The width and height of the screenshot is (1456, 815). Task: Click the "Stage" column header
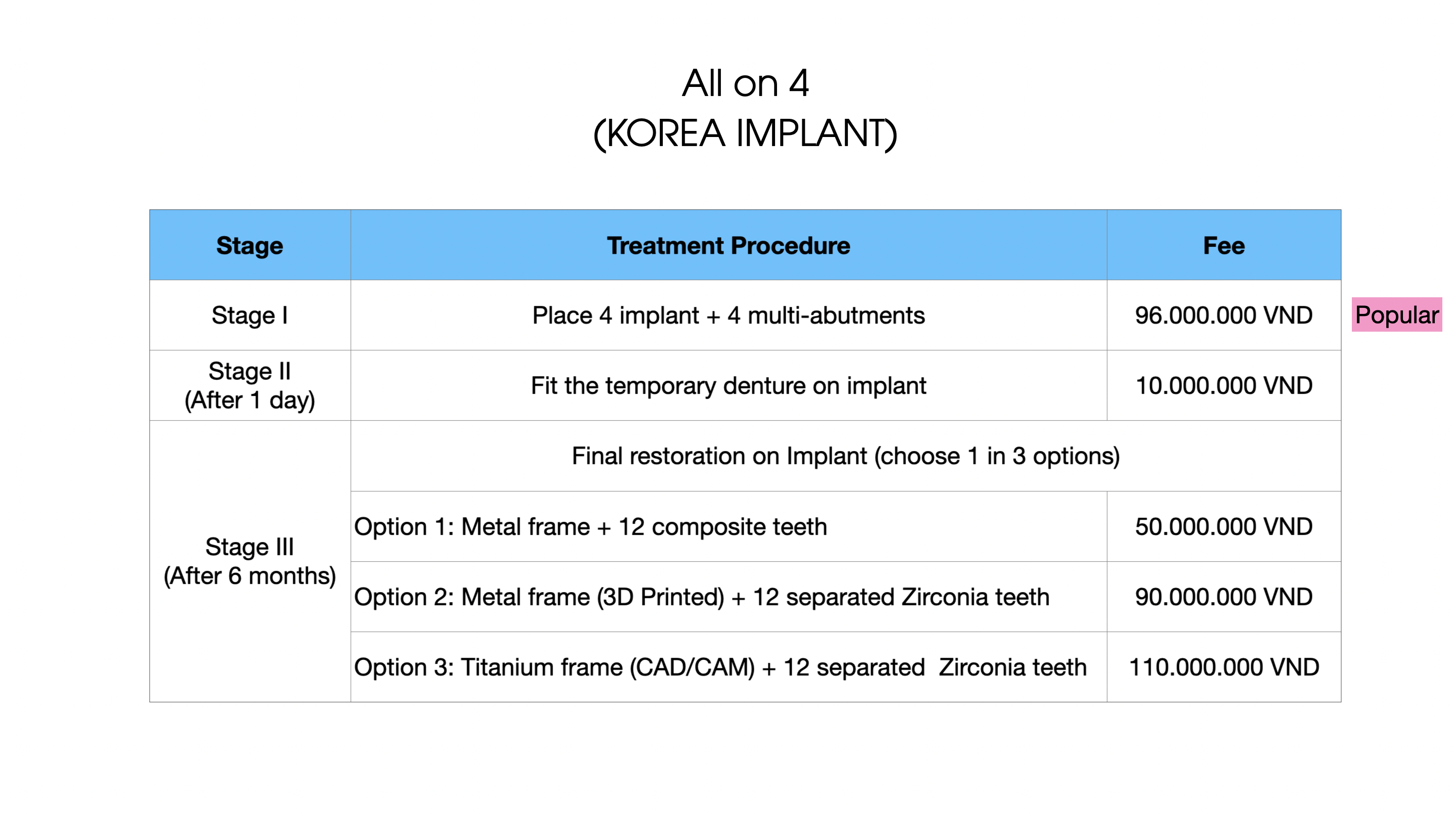coord(249,245)
